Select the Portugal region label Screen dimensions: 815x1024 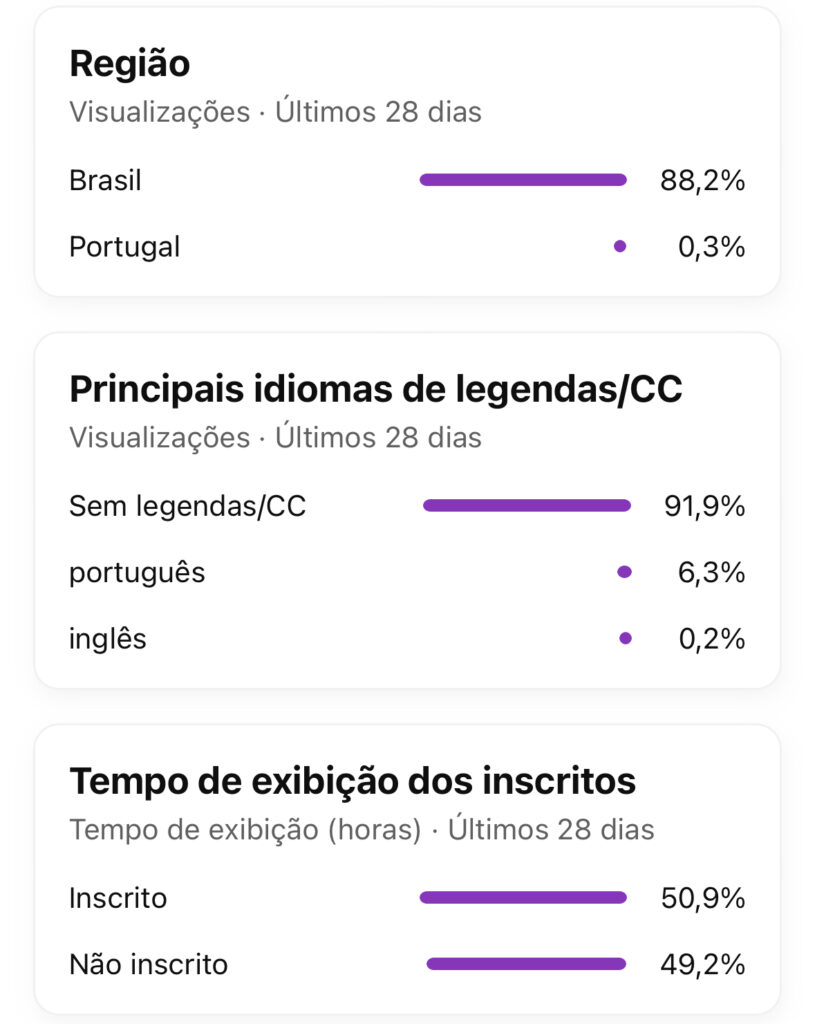(124, 246)
